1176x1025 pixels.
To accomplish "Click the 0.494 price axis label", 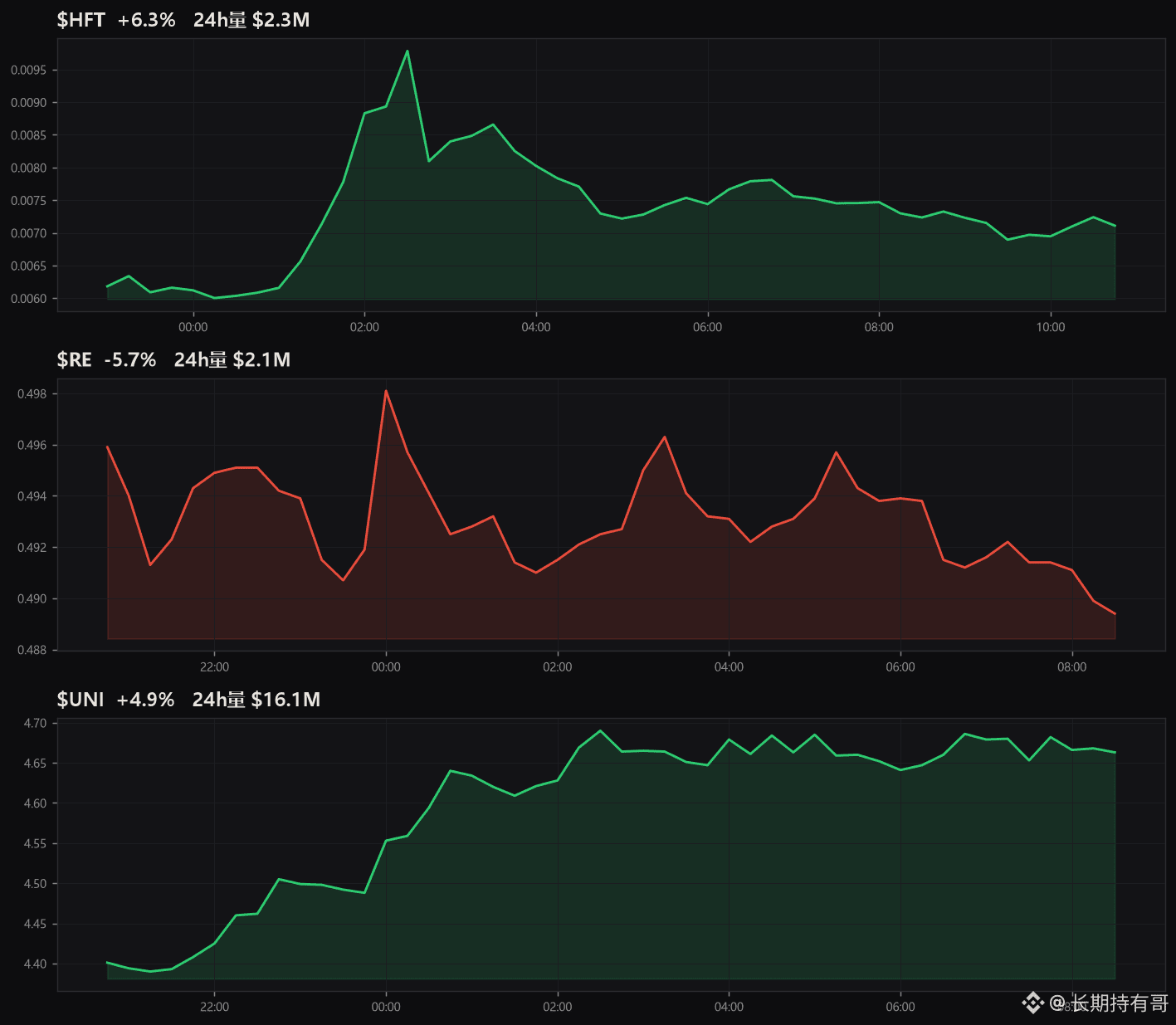I will point(32,496).
